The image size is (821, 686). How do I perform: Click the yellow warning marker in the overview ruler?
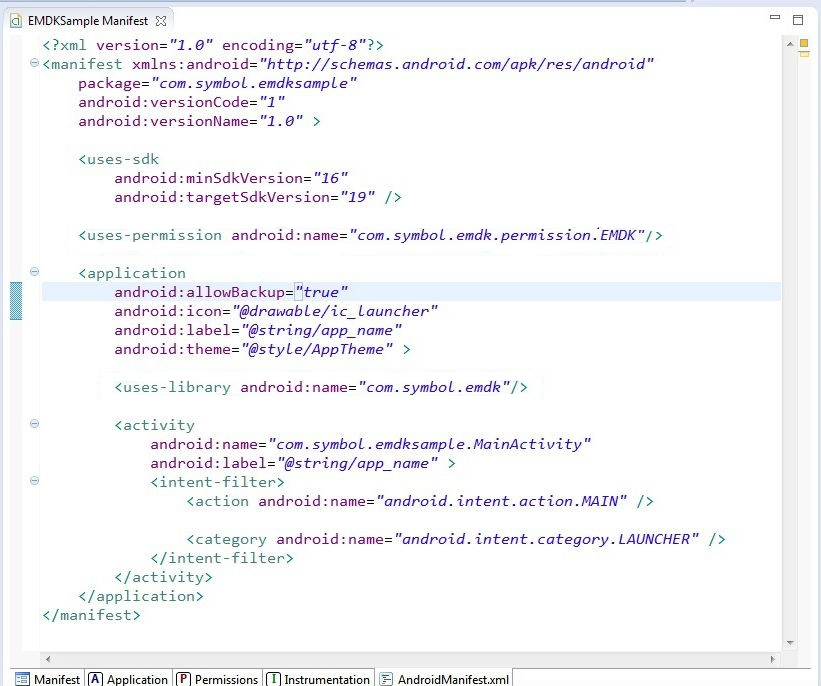pyautogui.click(x=803, y=44)
